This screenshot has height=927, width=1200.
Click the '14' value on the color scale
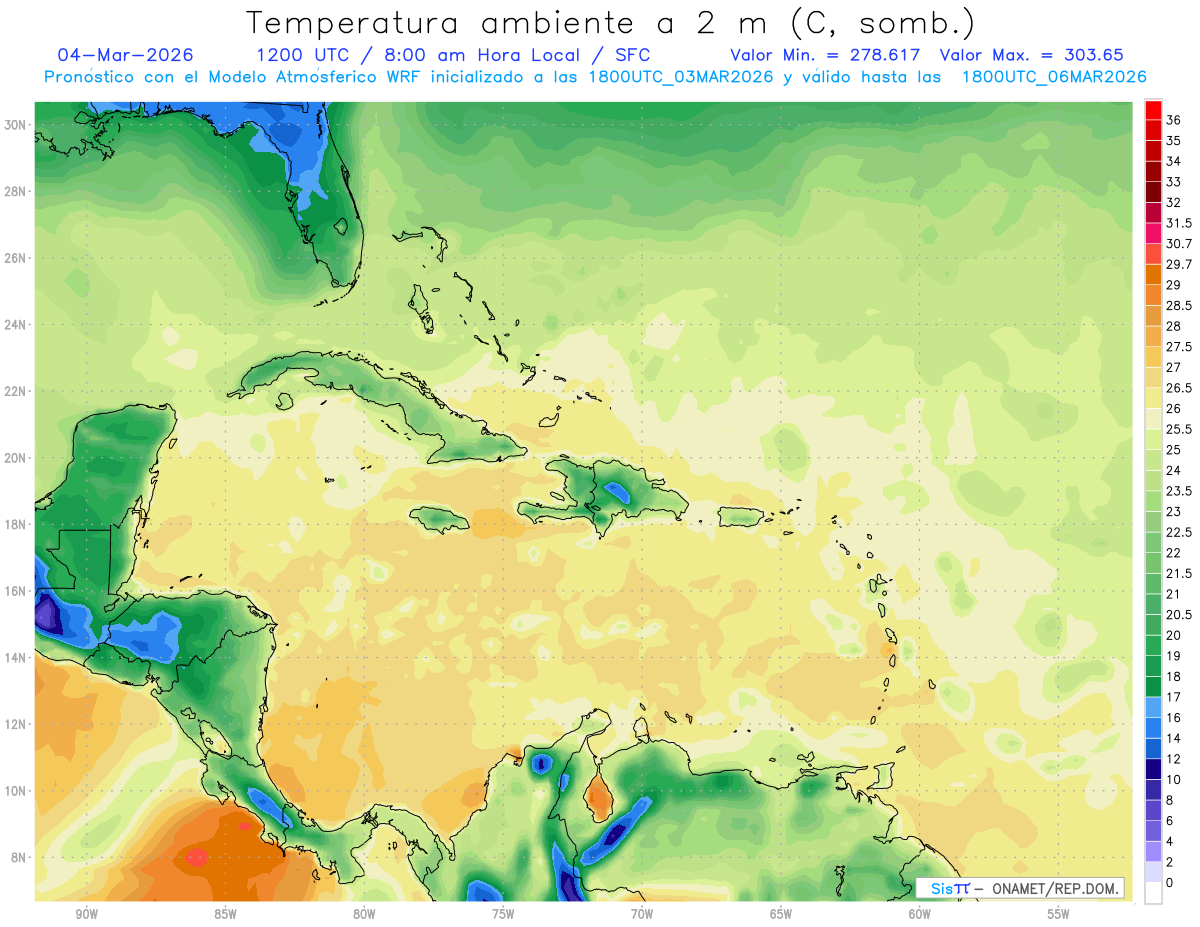coord(1174,738)
